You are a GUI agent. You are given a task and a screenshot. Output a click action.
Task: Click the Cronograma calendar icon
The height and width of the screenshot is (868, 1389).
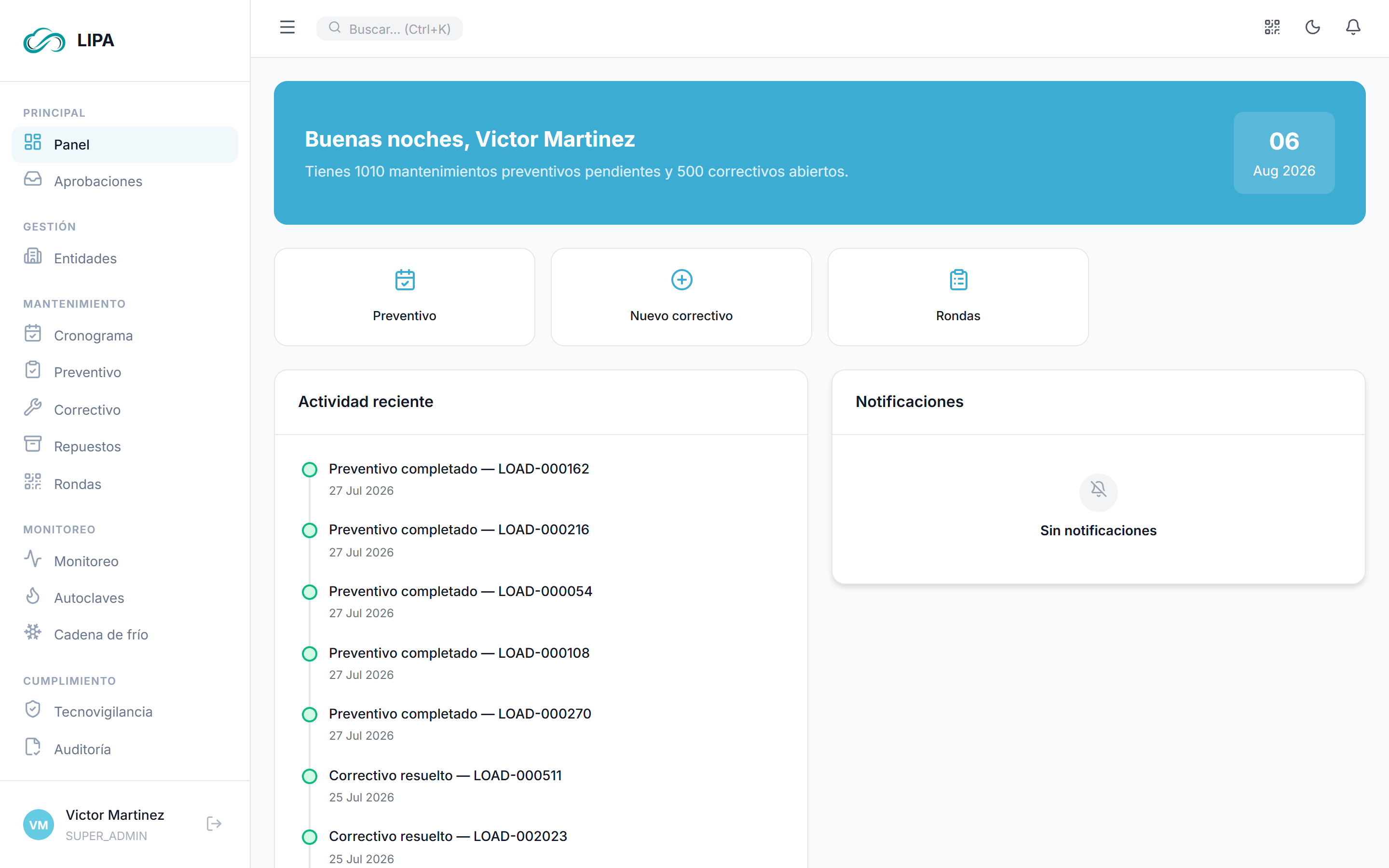pos(33,334)
